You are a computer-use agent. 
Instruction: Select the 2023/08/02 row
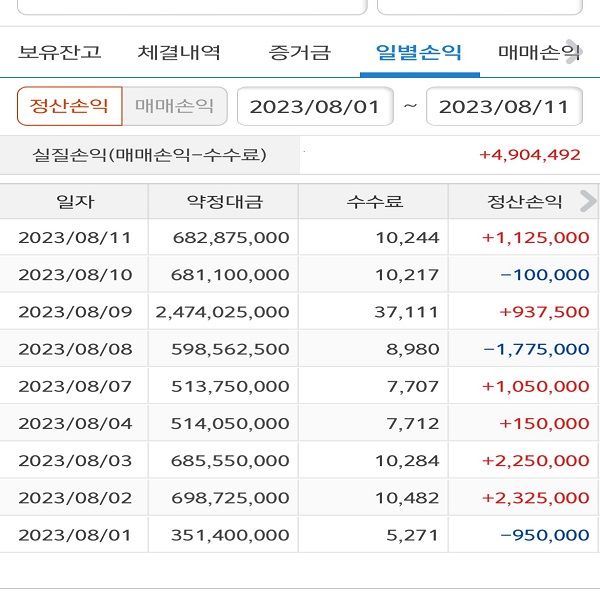point(300,498)
